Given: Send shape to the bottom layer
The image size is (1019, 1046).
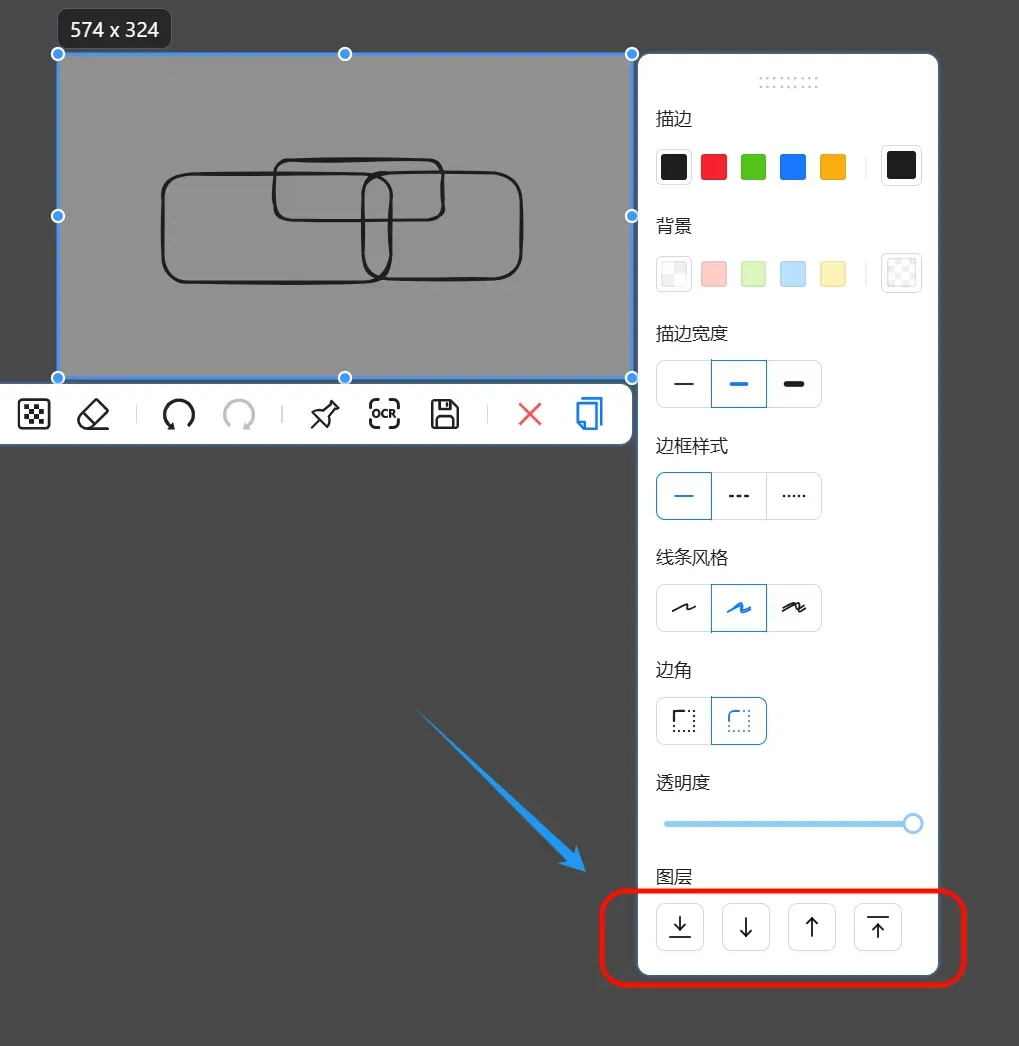Looking at the screenshot, I should 680,927.
